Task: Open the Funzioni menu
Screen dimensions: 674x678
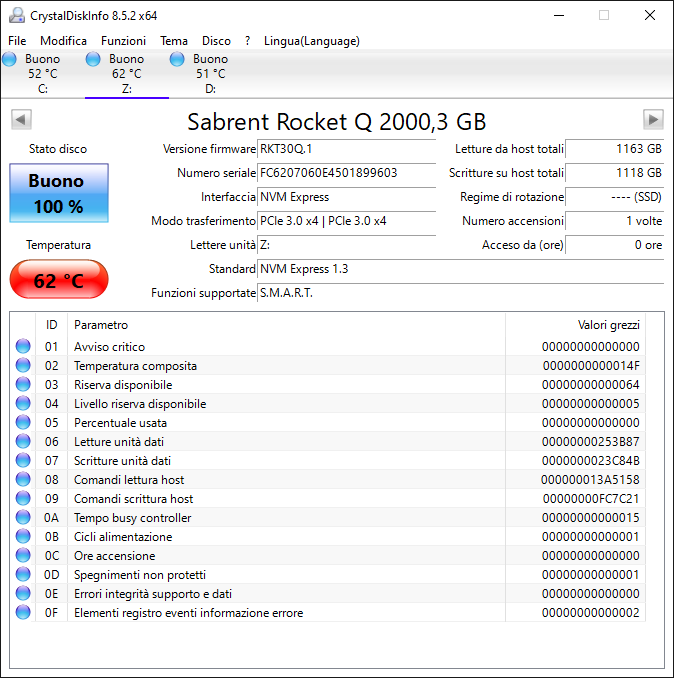Action: coord(123,41)
